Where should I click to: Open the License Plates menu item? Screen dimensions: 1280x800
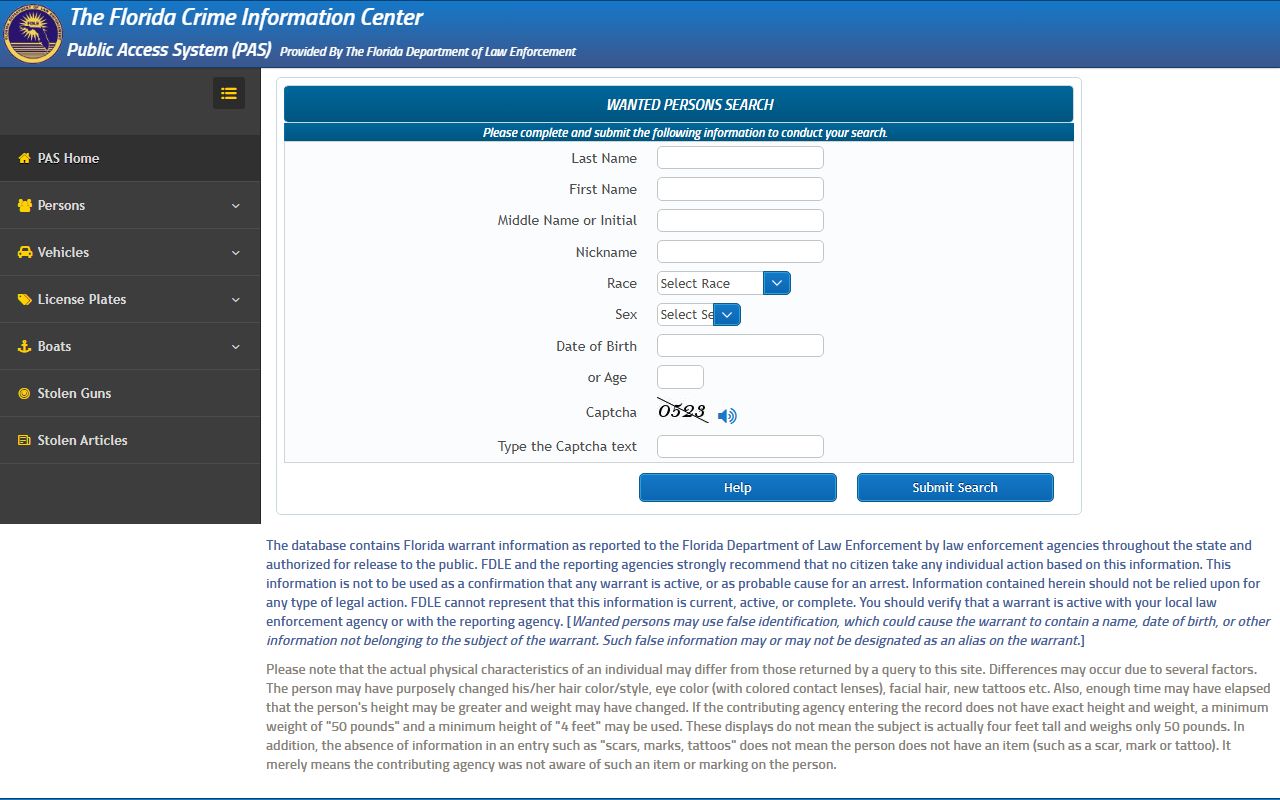[x=130, y=299]
